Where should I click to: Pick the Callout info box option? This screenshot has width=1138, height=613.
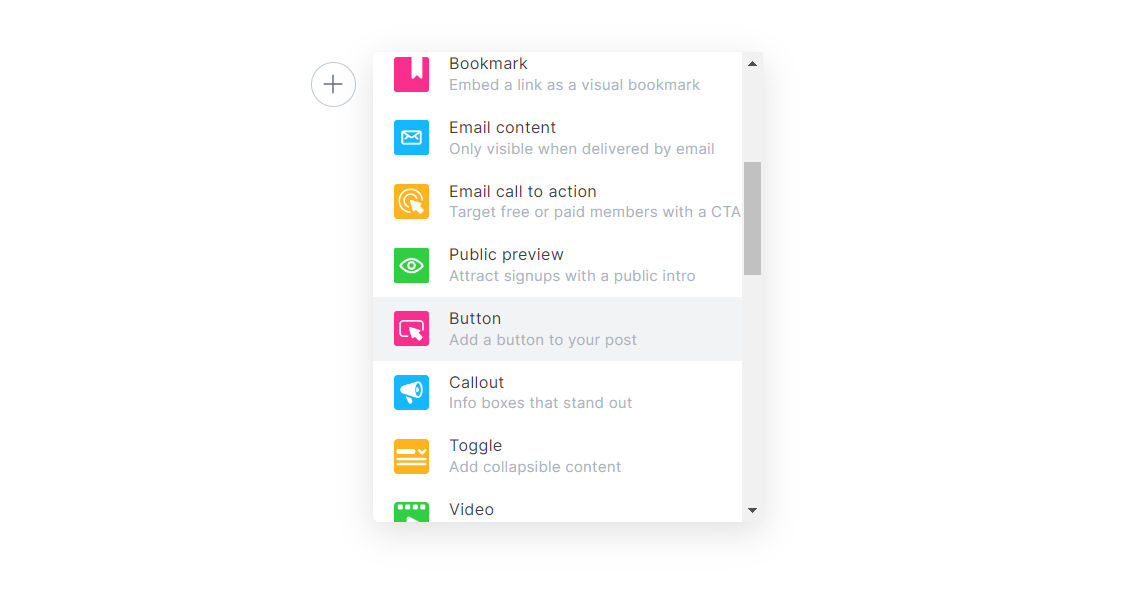point(557,392)
